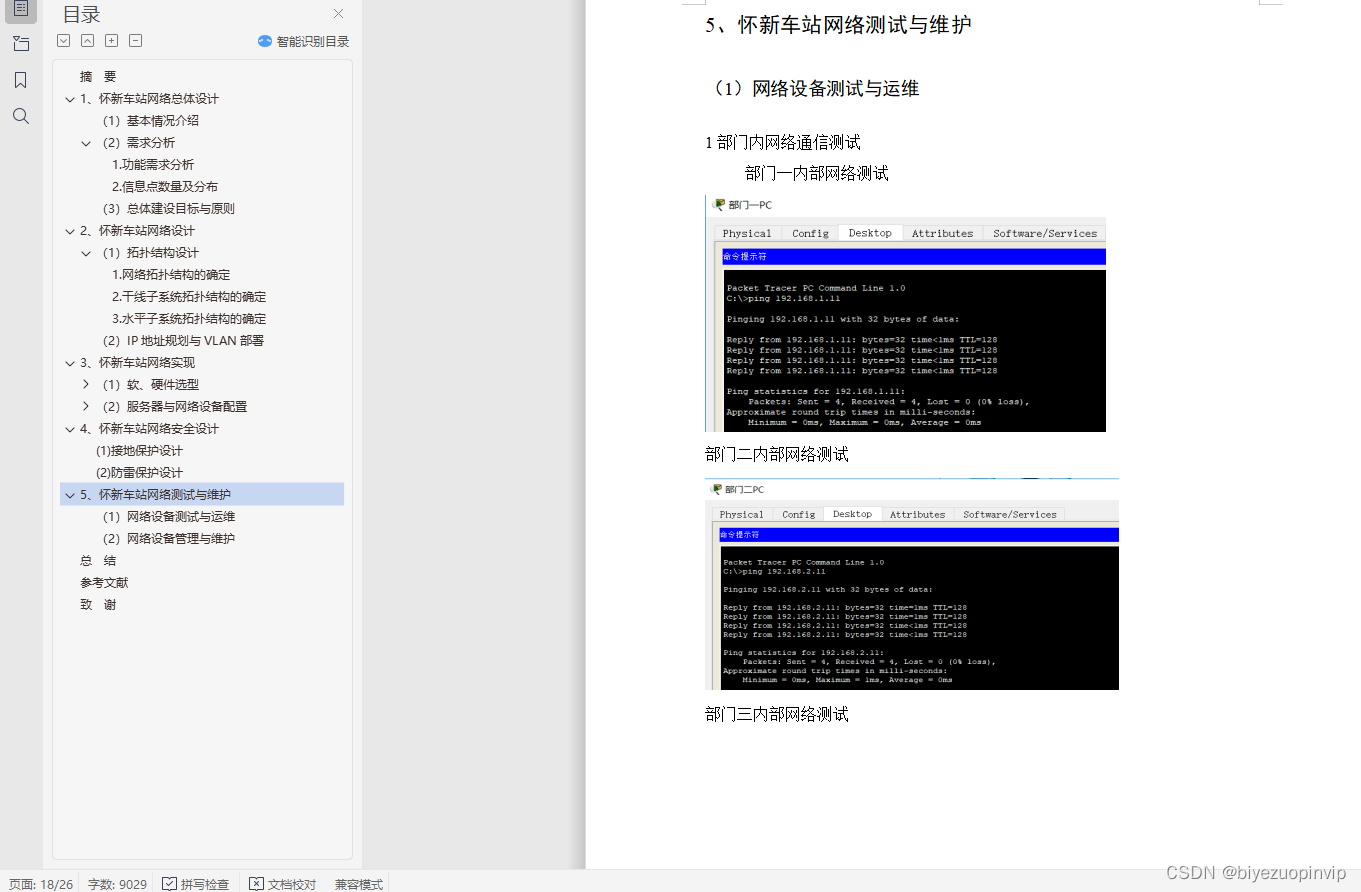Jump to 致谢 in the outline
The height and width of the screenshot is (892, 1361).
98,605
